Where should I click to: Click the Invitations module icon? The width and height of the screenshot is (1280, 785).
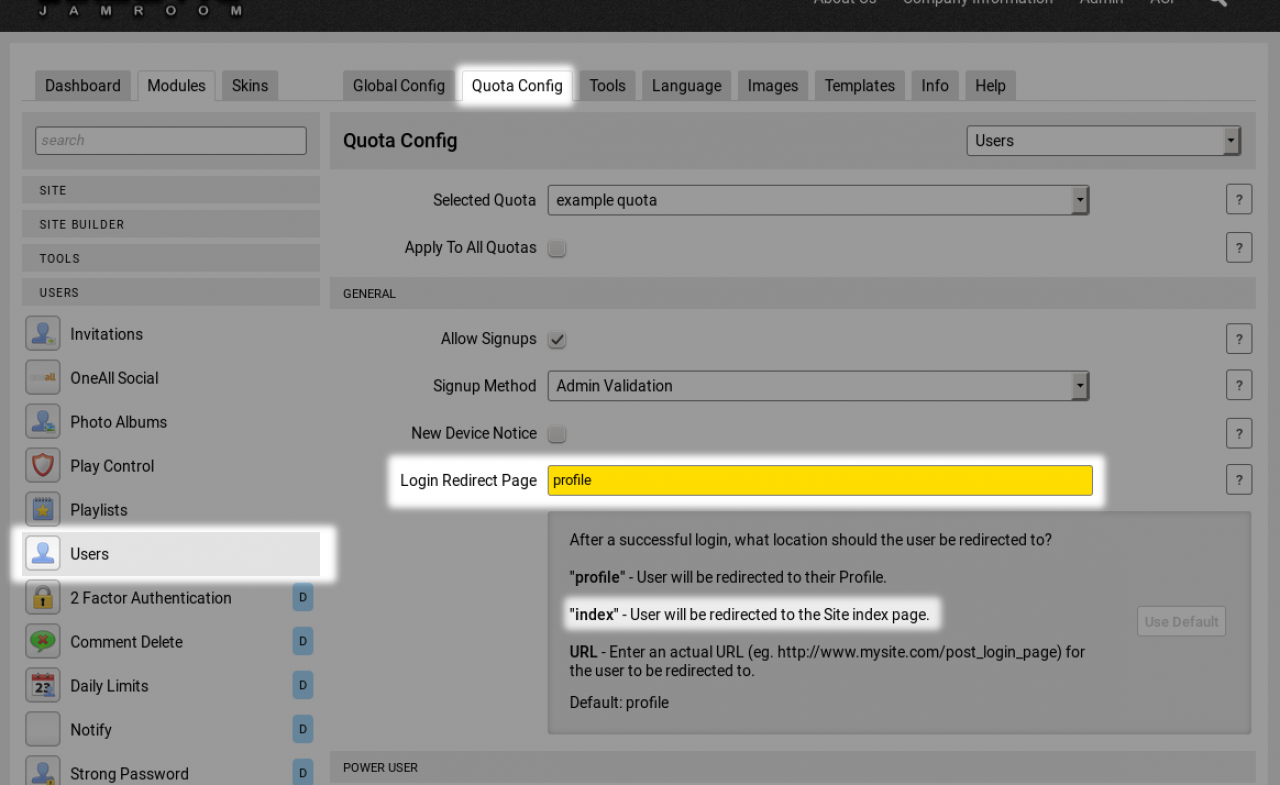43,334
